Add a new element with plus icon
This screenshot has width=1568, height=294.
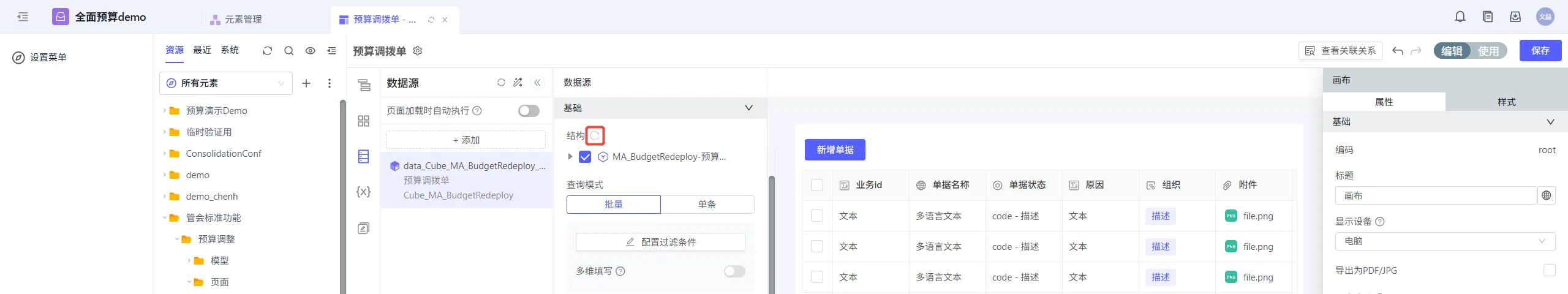pyautogui.click(x=306, y=83)
